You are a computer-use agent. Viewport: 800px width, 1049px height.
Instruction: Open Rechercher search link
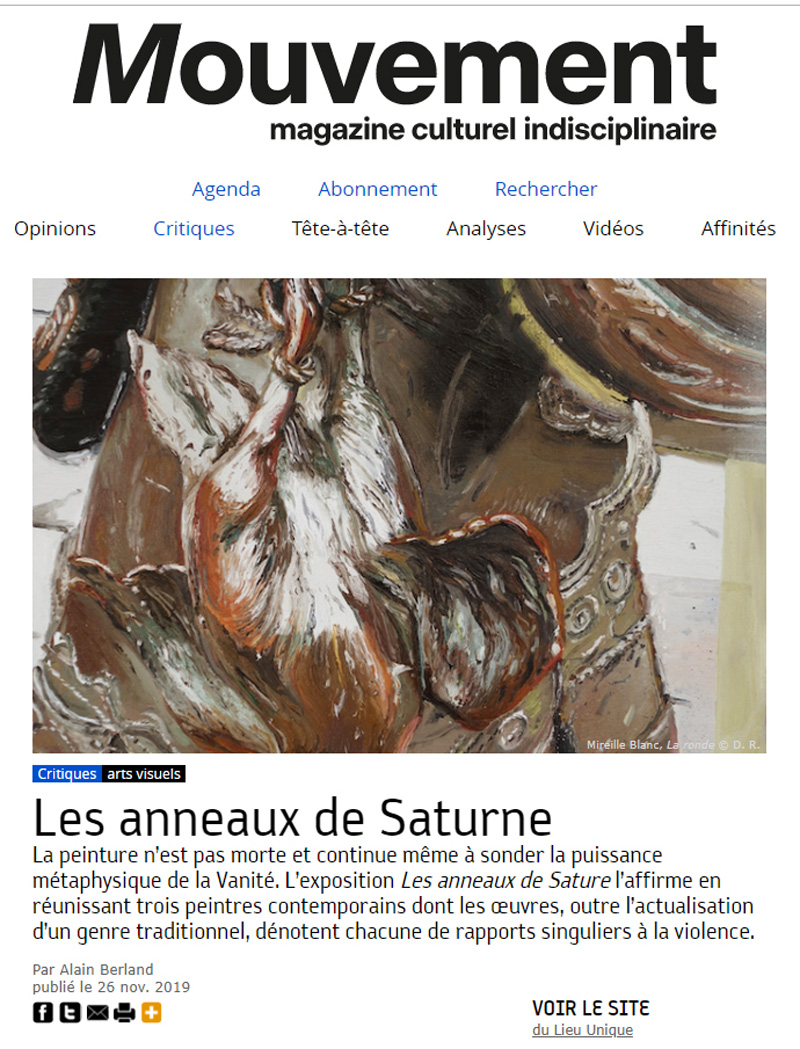pos(546,189)
